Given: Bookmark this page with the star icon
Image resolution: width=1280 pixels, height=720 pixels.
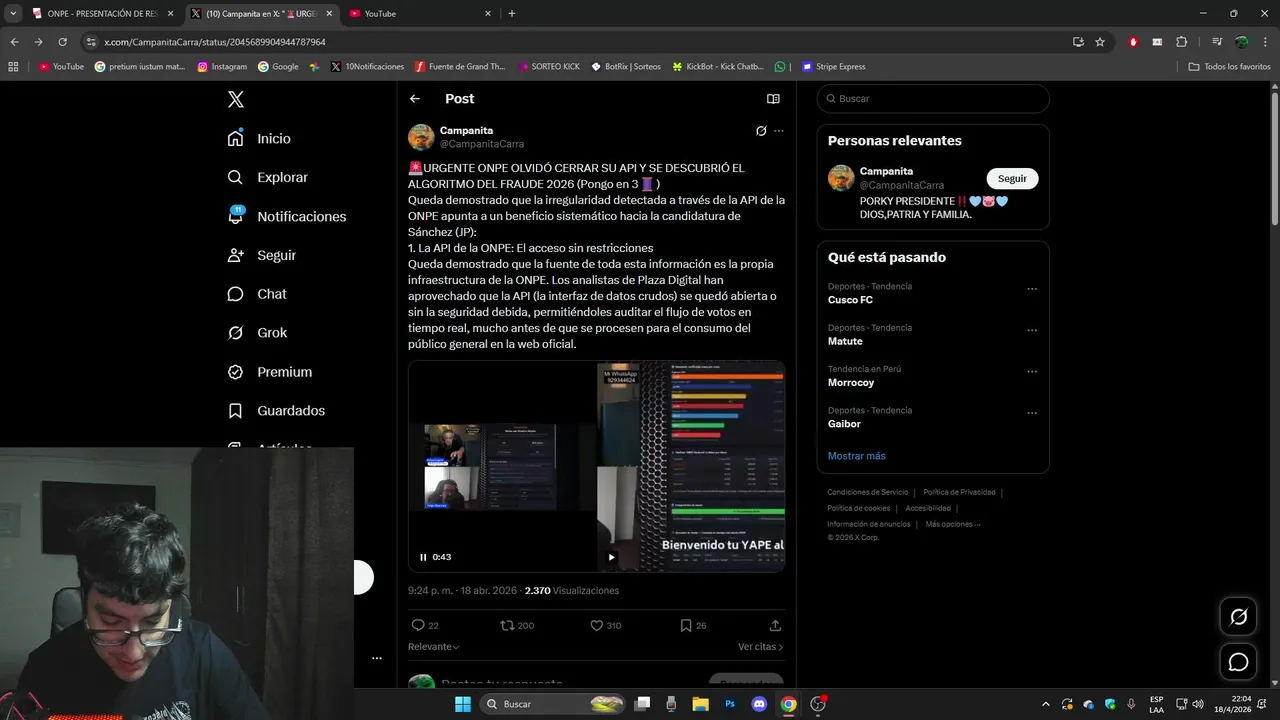Looking at the screenshot, I should [1100, 42].
